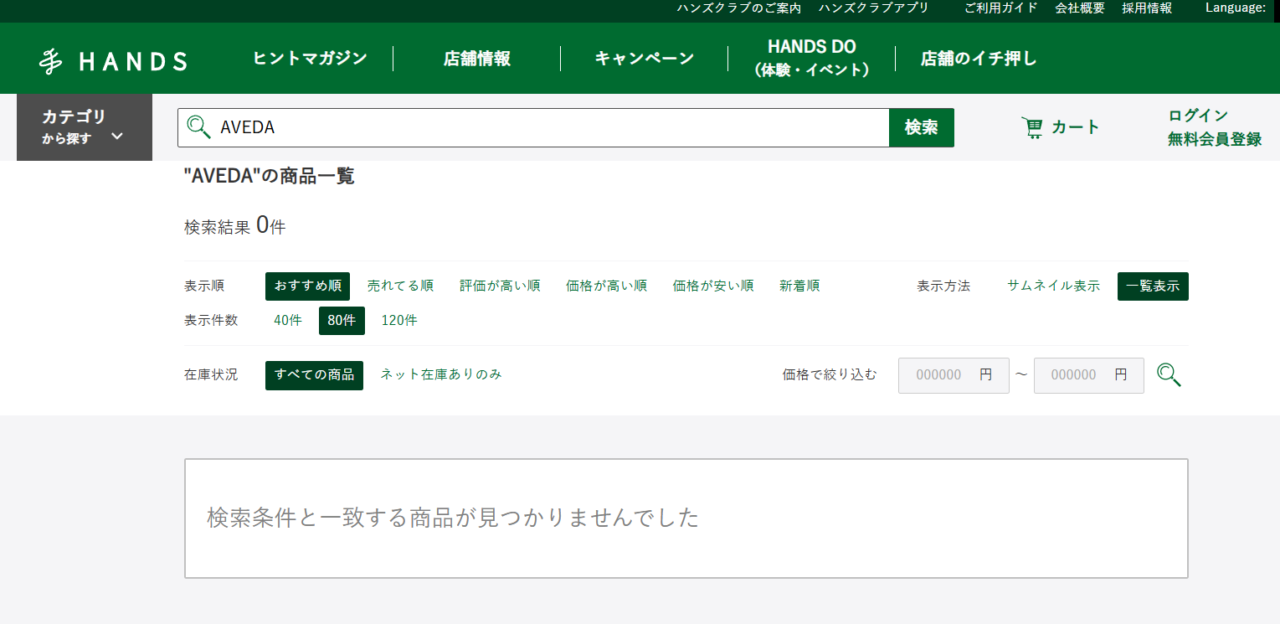Open ヒントマガジン menu
Screen dimensions: 1280x624
click(310, 58)
